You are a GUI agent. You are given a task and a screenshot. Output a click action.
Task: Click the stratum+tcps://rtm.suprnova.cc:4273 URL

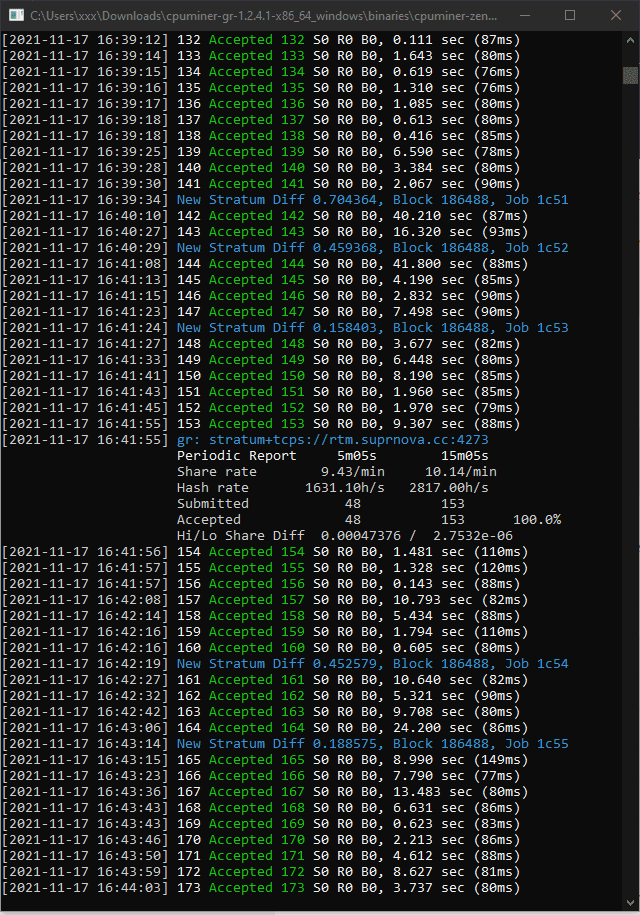[x=349, y=439]
